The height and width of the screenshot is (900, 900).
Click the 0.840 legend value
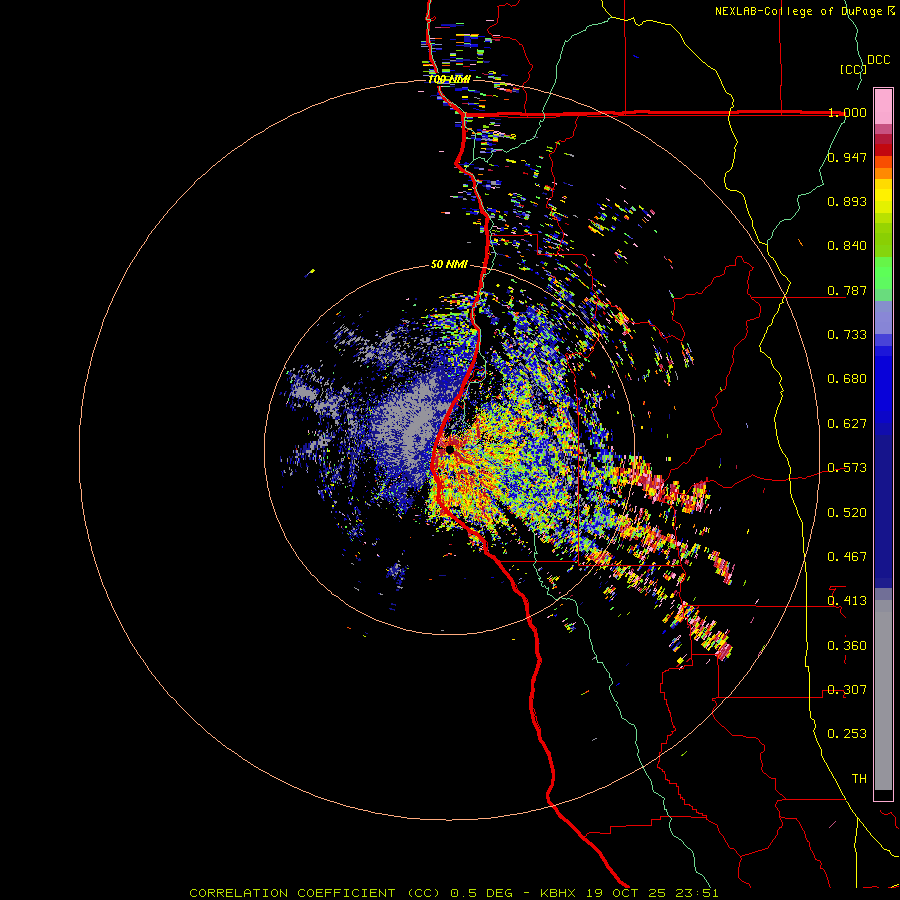847,246
